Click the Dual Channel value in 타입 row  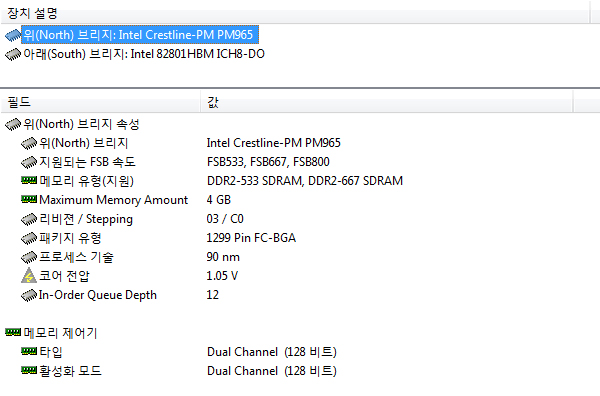pos(271,352)
